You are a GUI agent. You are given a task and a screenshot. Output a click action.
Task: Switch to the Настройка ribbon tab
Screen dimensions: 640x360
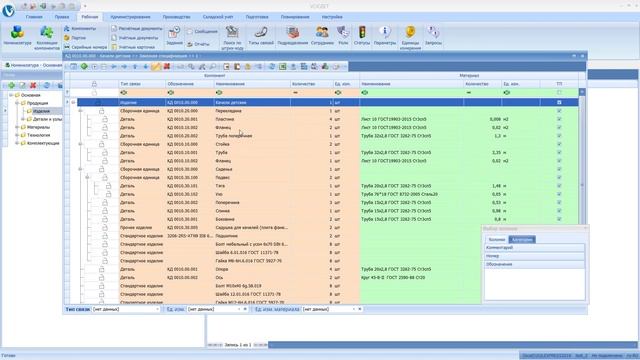(332, 17)
